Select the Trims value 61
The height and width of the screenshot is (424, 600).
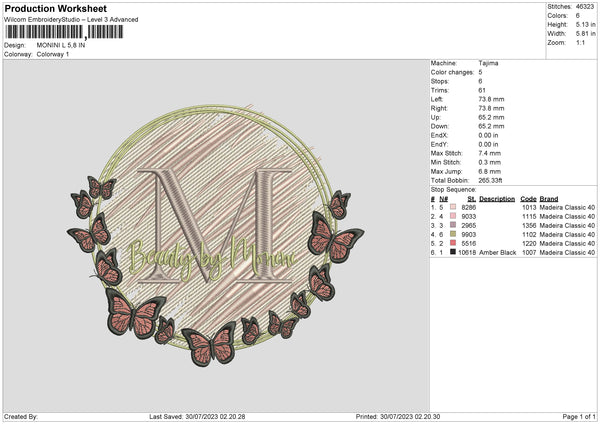tap(482, 90)
